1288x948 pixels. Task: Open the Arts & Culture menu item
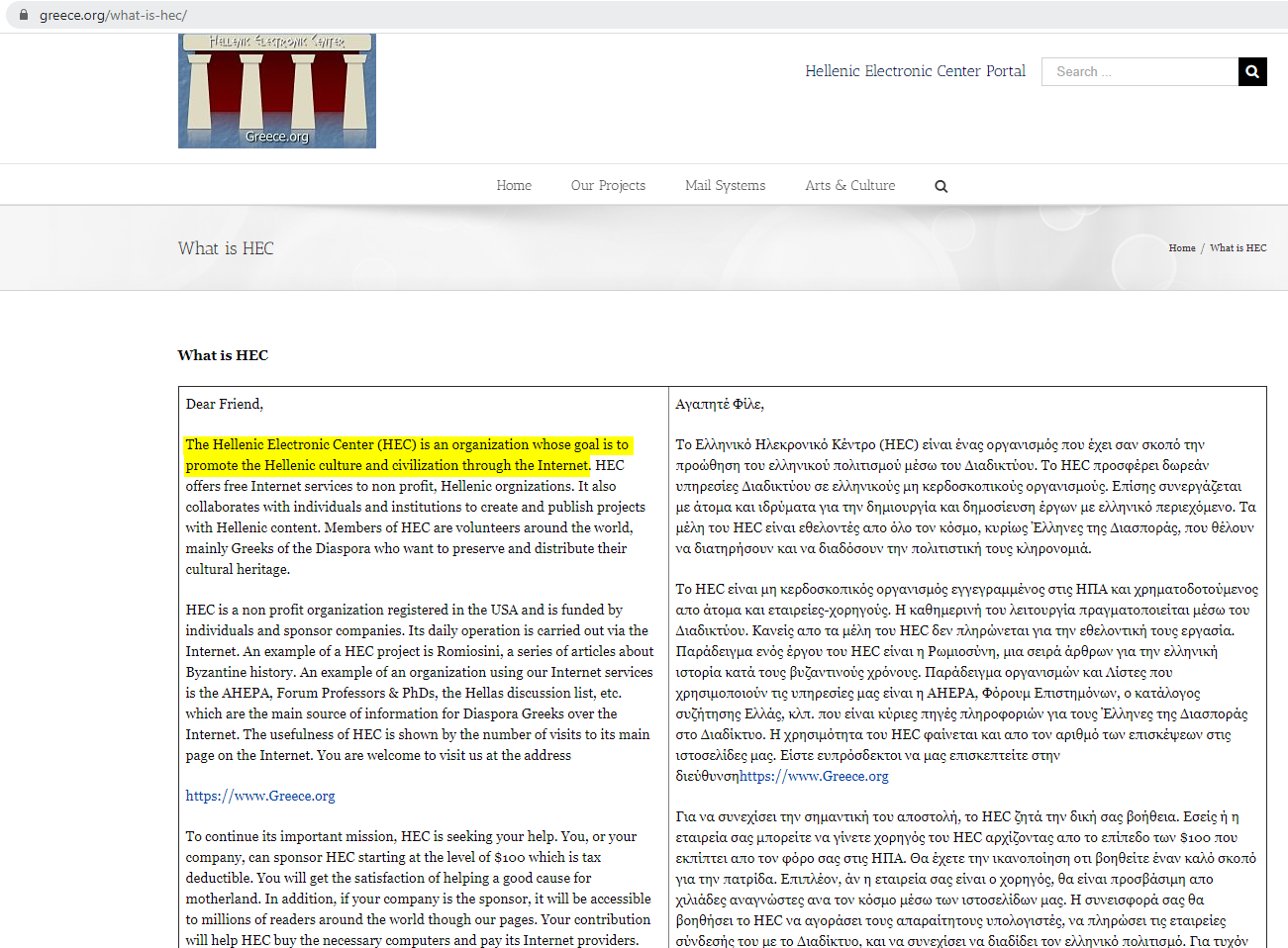click(849, 185)
